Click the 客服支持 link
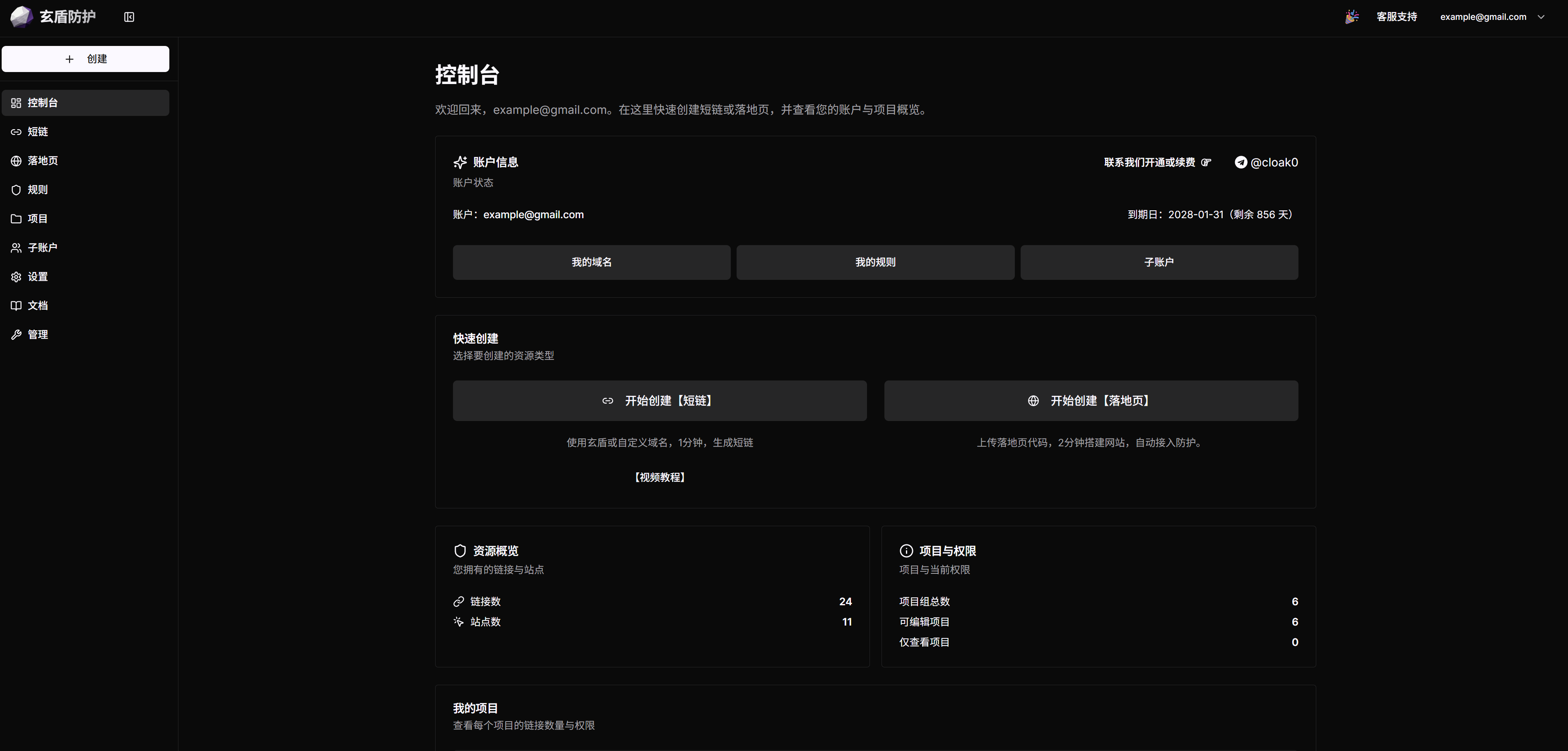Viewport: 1568px width, 751px height. point(1396,17)
